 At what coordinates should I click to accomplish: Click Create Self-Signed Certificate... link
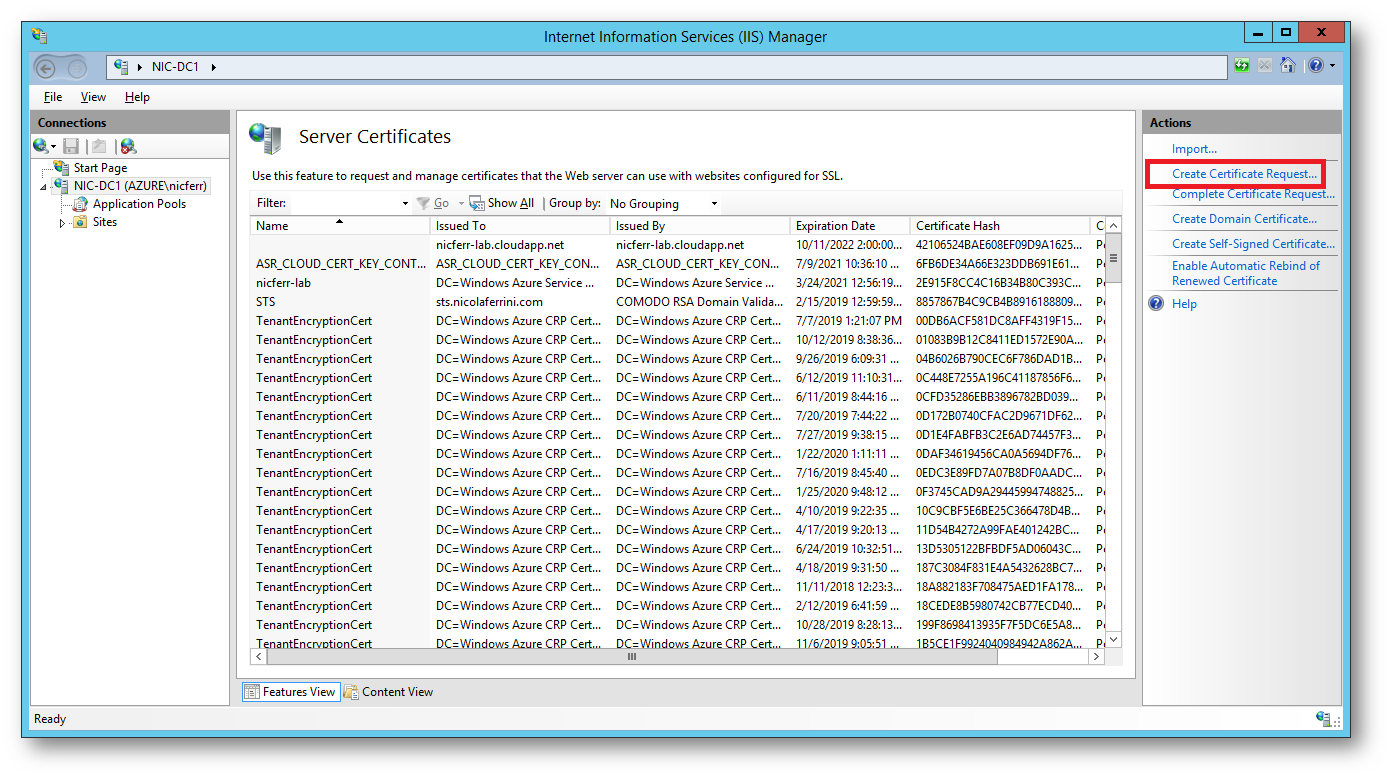(x=1253, y=244)
